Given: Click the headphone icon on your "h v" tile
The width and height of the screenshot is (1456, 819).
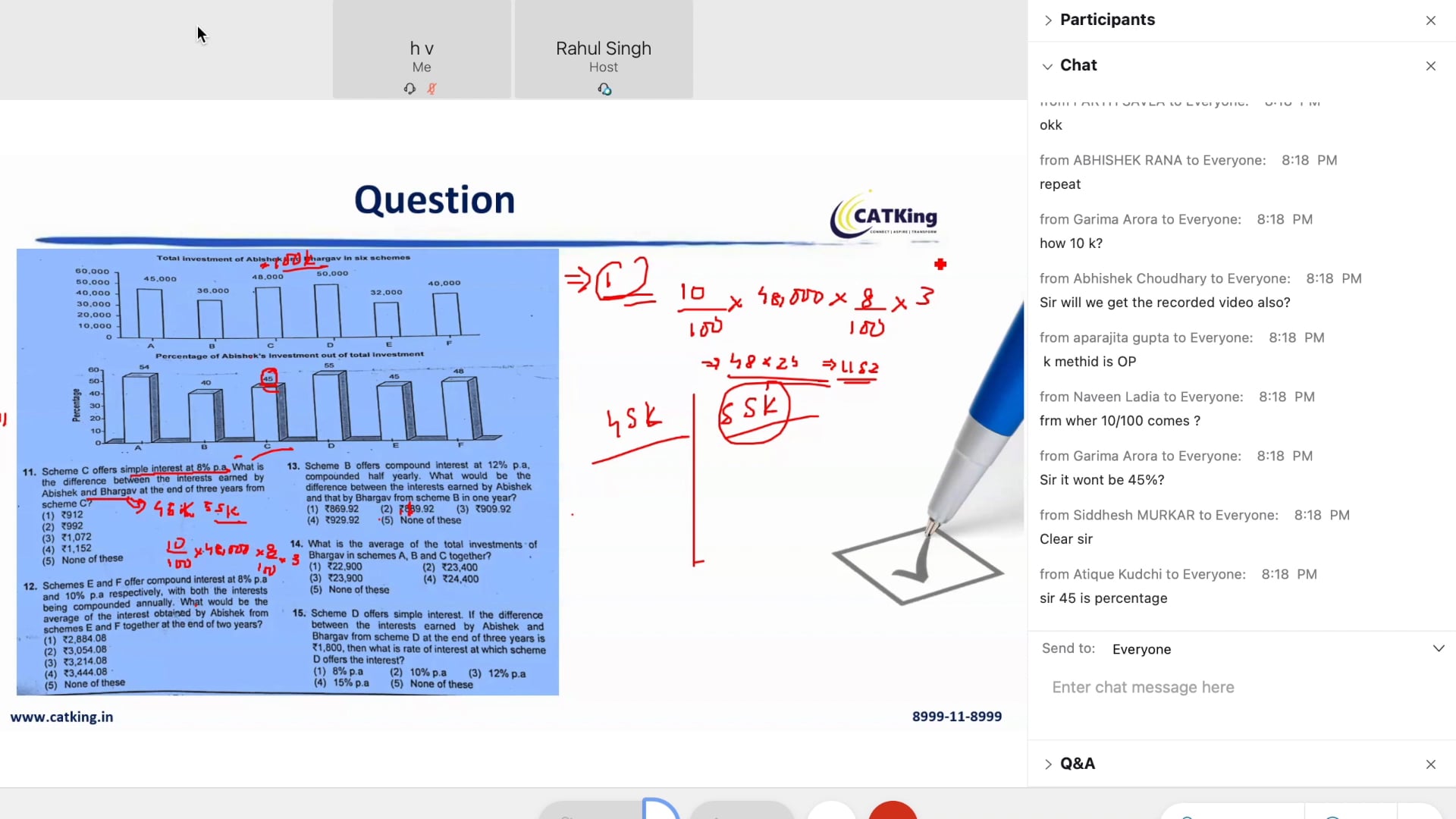Looking at the screenshot, I should pyautogui.click(x=409, y=89).
